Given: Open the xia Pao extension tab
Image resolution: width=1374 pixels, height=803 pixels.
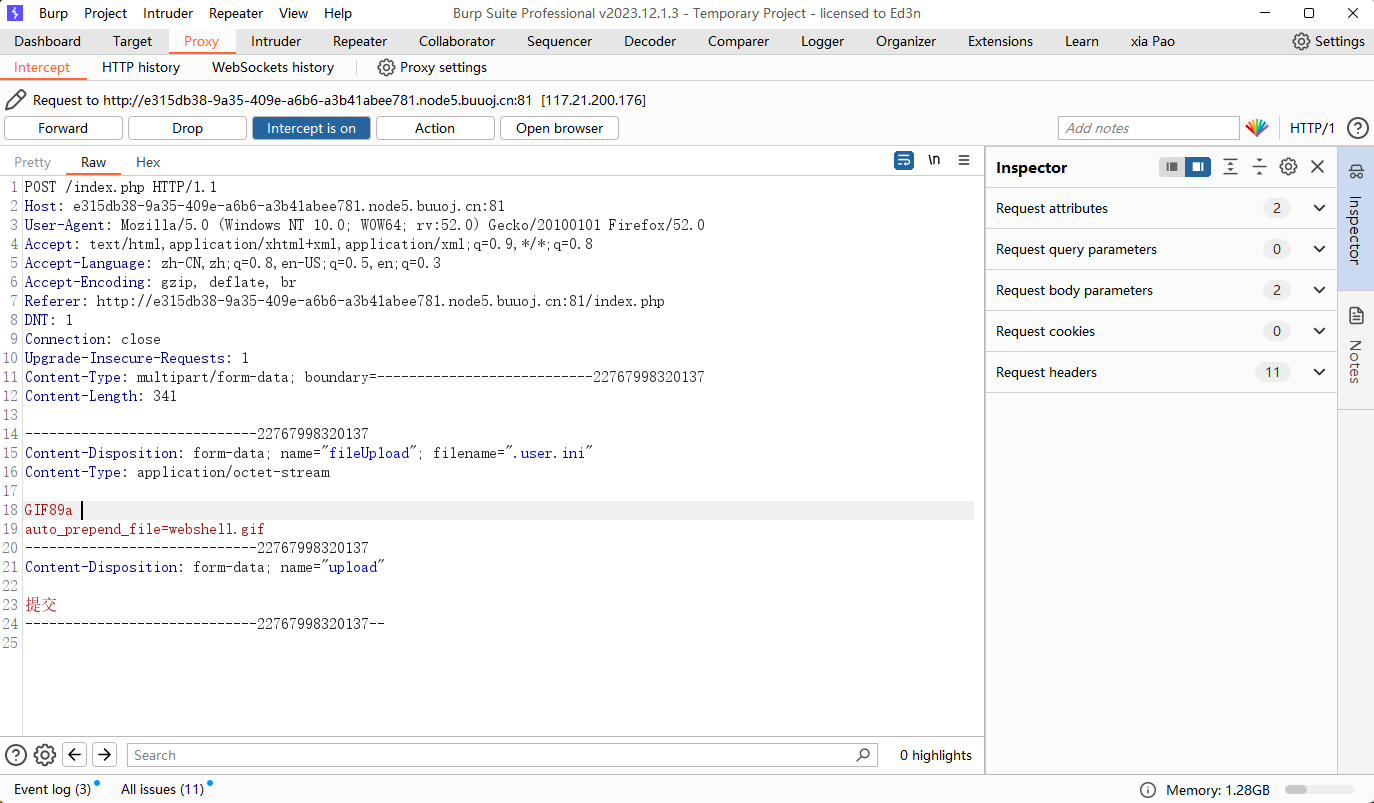Looking at the screenshot, I should coord(1152,41).
